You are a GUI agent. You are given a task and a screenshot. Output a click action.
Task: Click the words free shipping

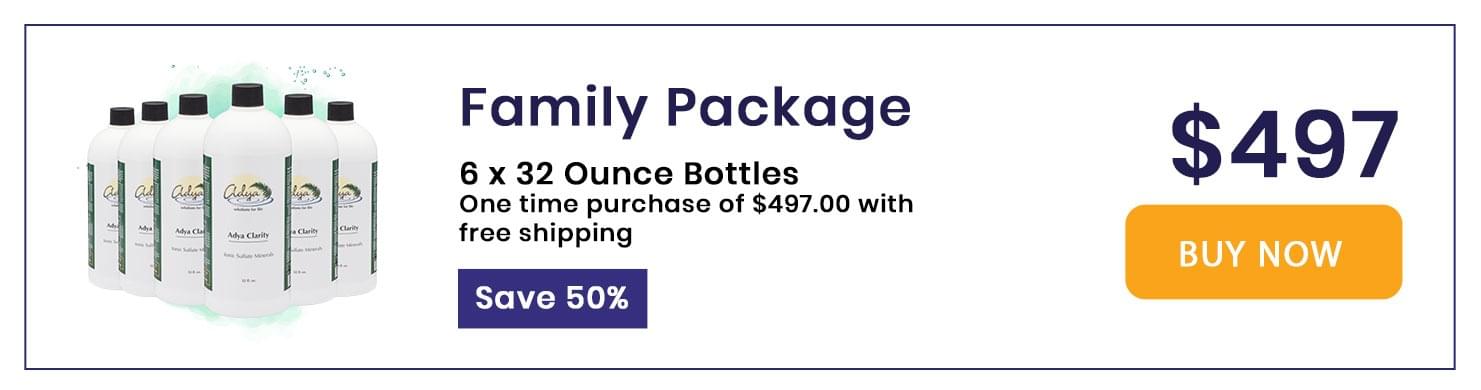[546, 233]
